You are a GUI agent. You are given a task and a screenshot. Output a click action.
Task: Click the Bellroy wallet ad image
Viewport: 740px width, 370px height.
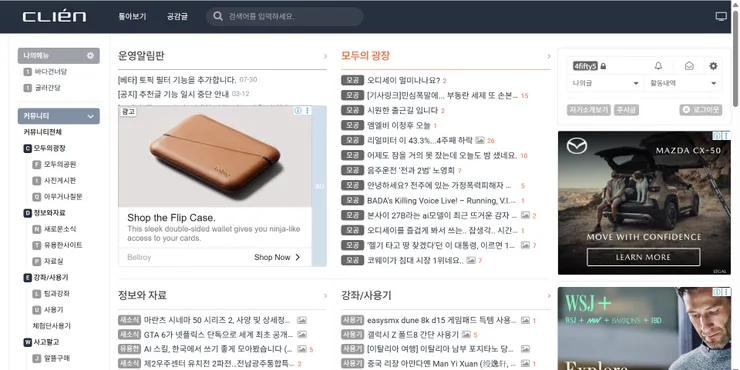[x=215, y=157]
